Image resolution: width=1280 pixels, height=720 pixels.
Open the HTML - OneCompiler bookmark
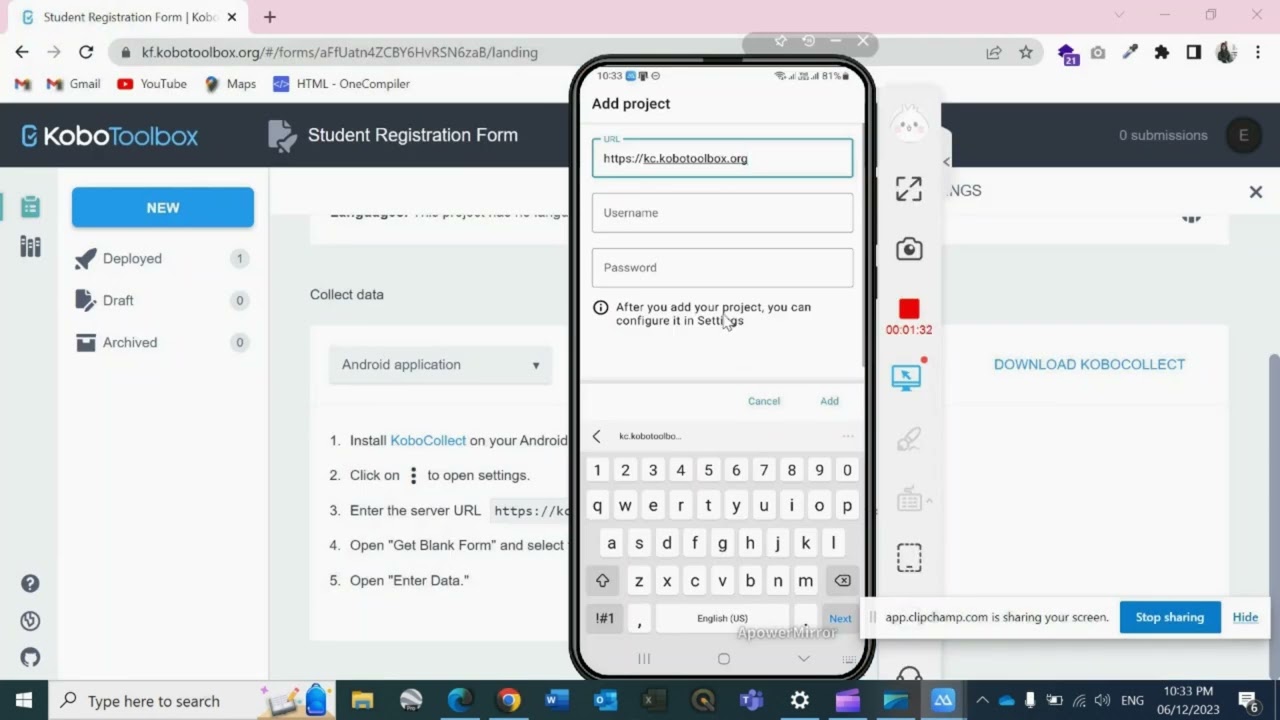tap(341, 84)
